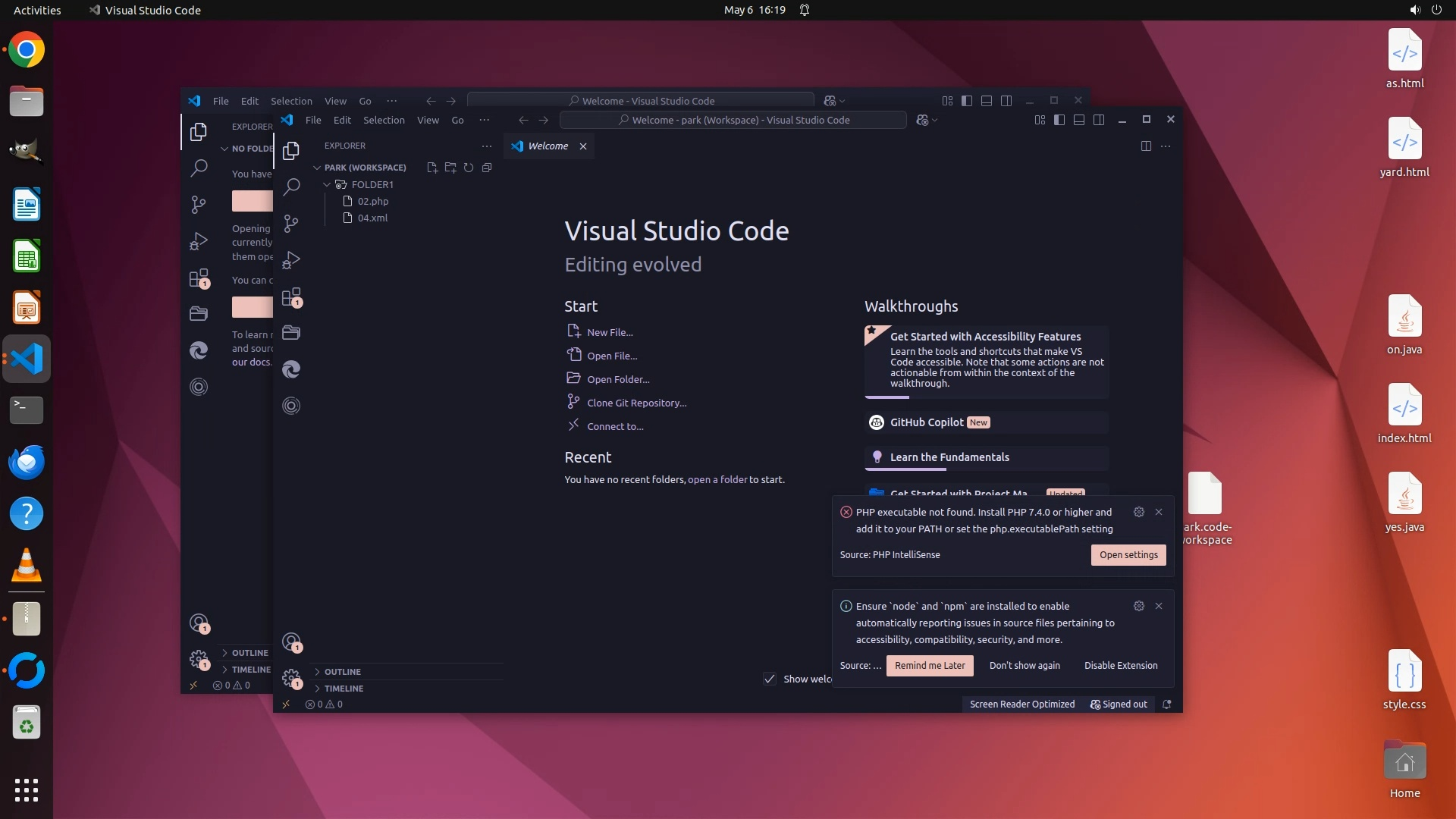The image size is (1456, 819).
Task: Open Selection menu in front window
Action: (384, 120)
